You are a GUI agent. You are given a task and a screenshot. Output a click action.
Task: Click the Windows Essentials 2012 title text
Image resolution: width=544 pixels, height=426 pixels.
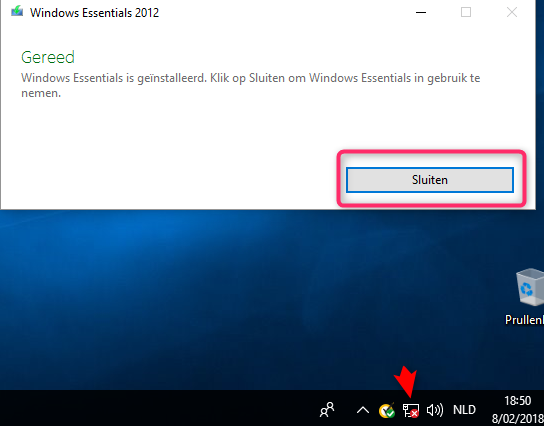click(94, 13)
